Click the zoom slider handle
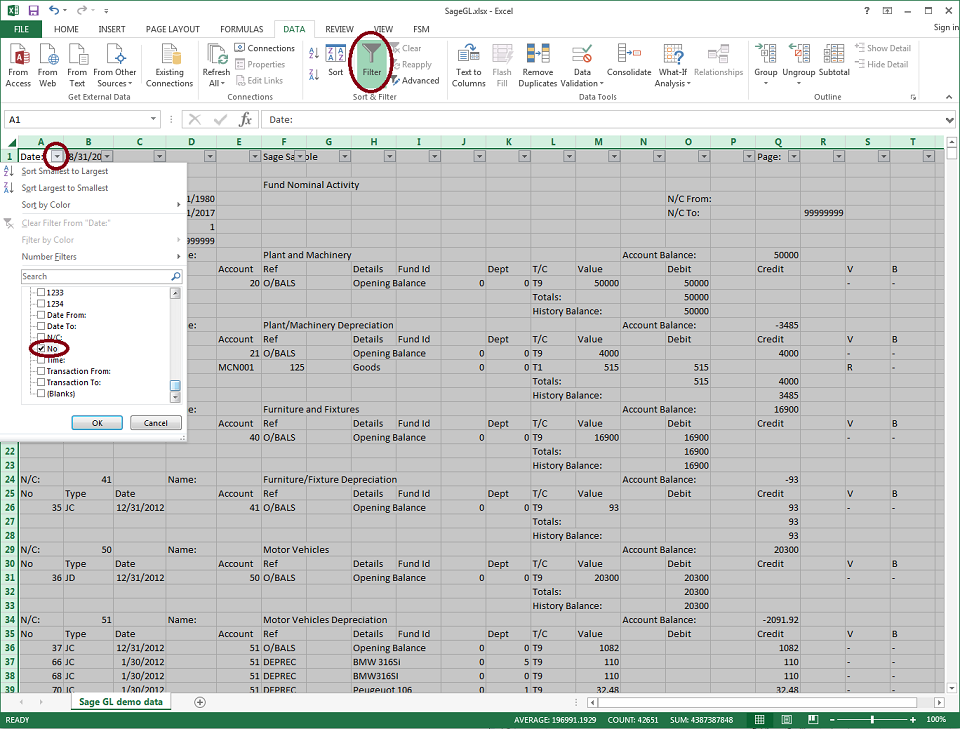Viewport: 960px width, 729px height. (x=872, y=720)
